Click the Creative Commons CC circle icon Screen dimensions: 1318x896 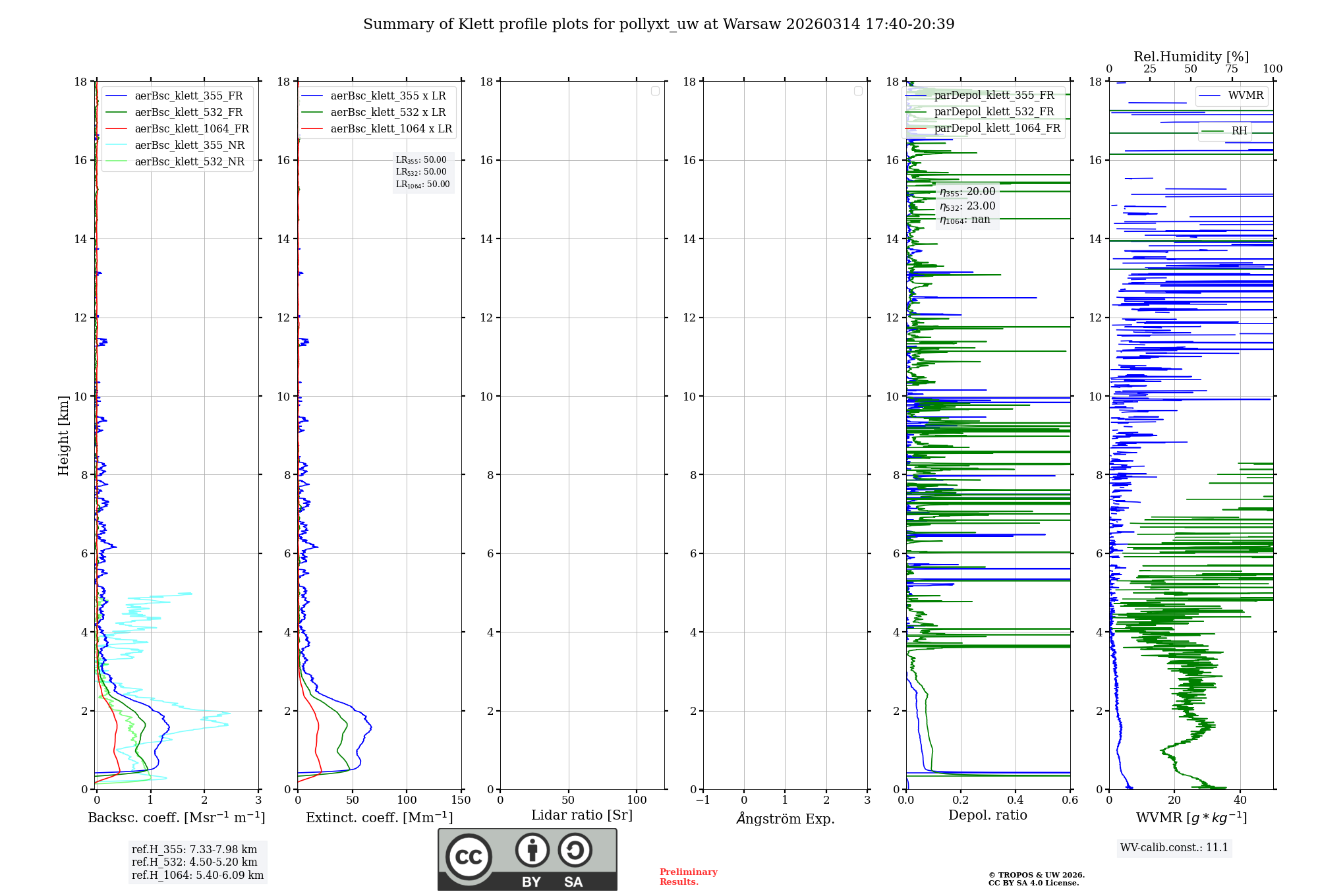click(x=469, y=857)
